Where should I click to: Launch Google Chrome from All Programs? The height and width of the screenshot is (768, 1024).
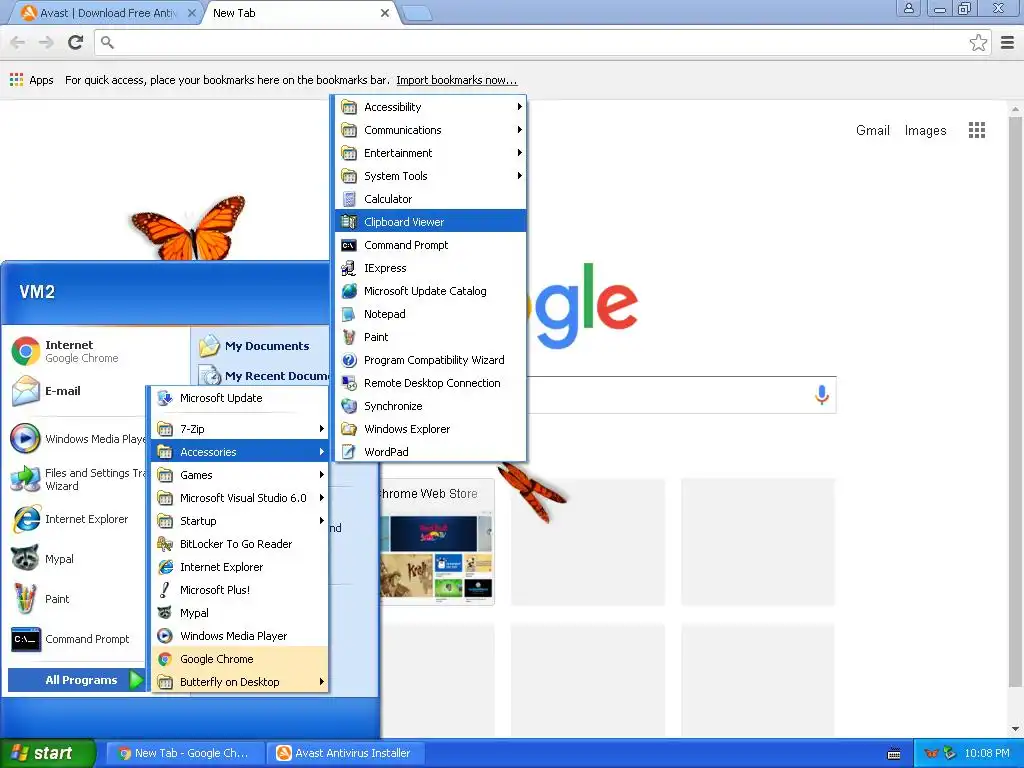point(240,659)
